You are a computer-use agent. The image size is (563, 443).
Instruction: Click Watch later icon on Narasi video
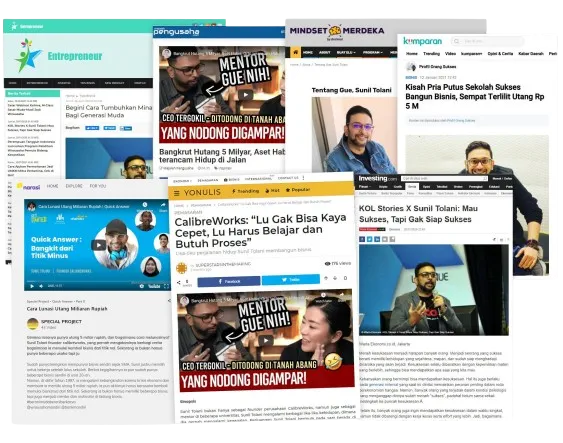(x=145, y=206)
